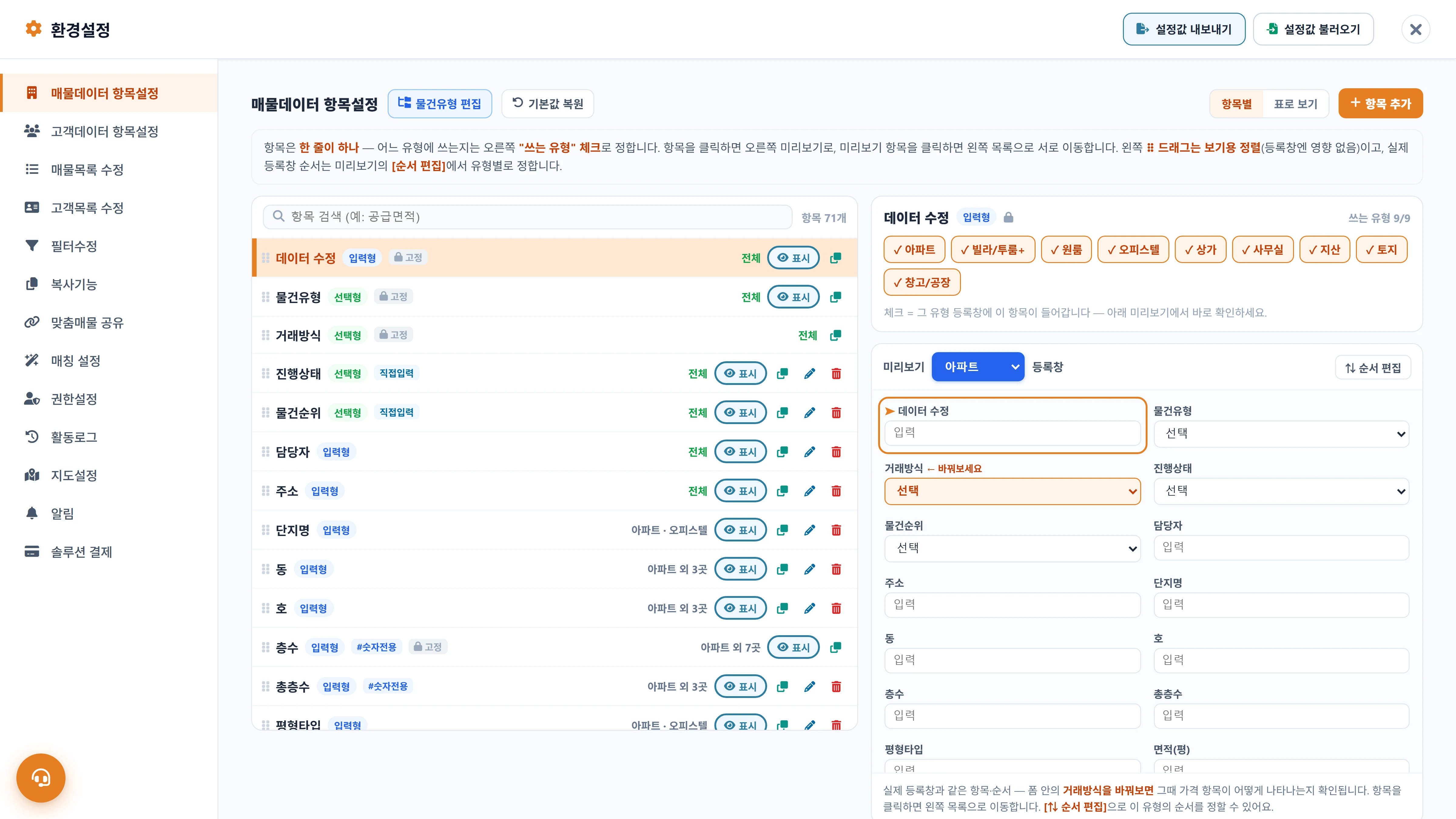Open the 진행상태 선택 dropdown in preview
This screenshot has width=1456, height=819.
1281,491
